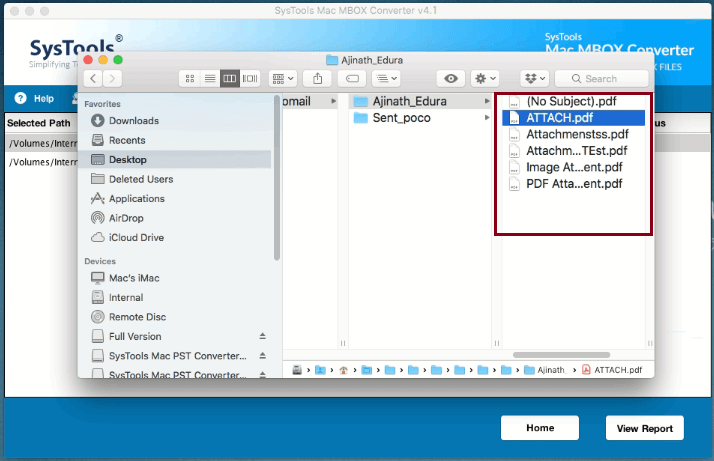Open the Action gear dropdown
The height and width of the screenshot is (461, 714).
(485, 79)
